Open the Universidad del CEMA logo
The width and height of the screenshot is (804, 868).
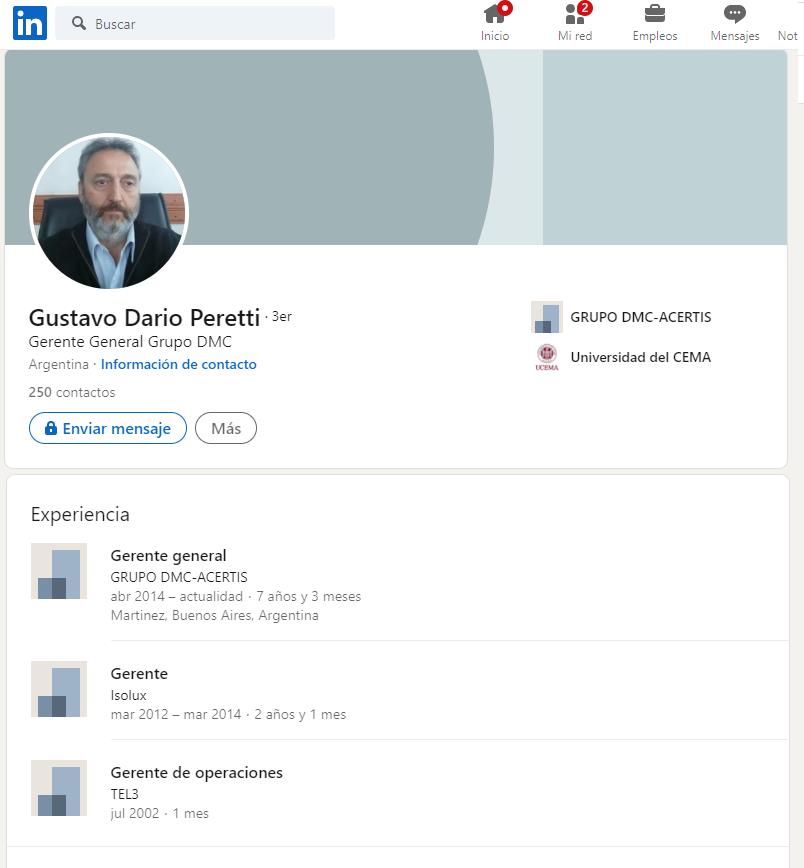[547, 357]
